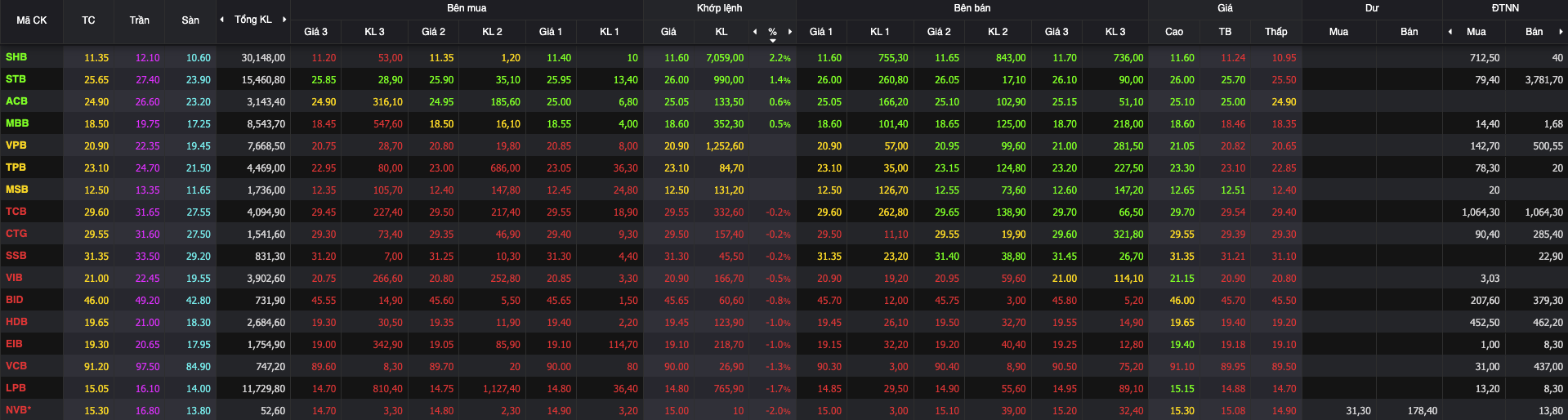Select the NVB* ticker row label
The image size is (1568, 420).
[x=18, y=410]
